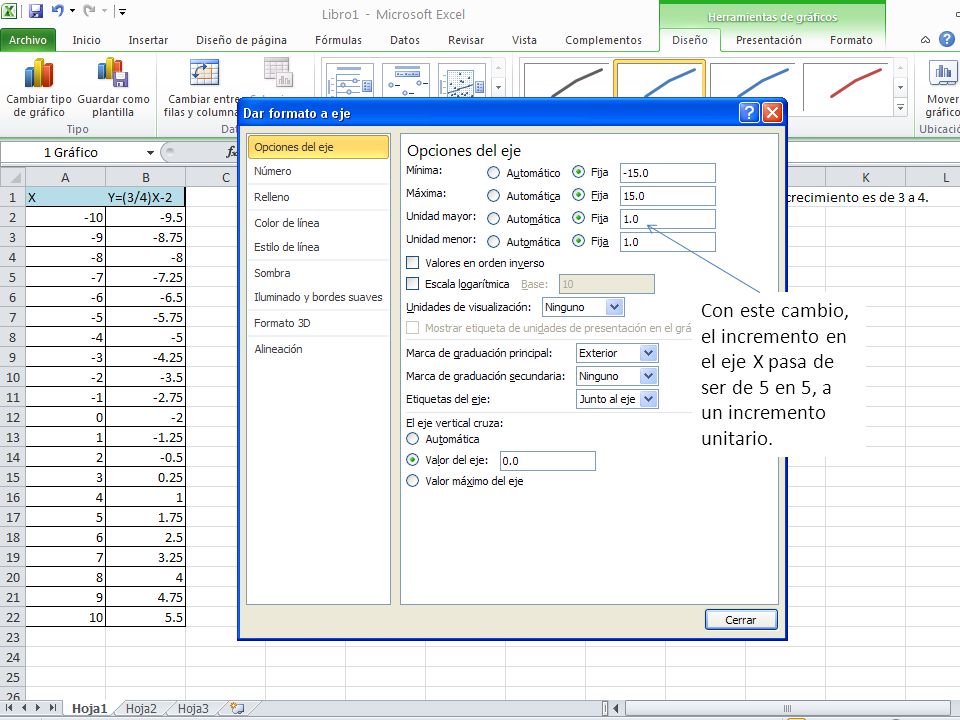Select Valor máximo del eje radio
This screenshot has height=720, width=960.
(x=413, y=481)
